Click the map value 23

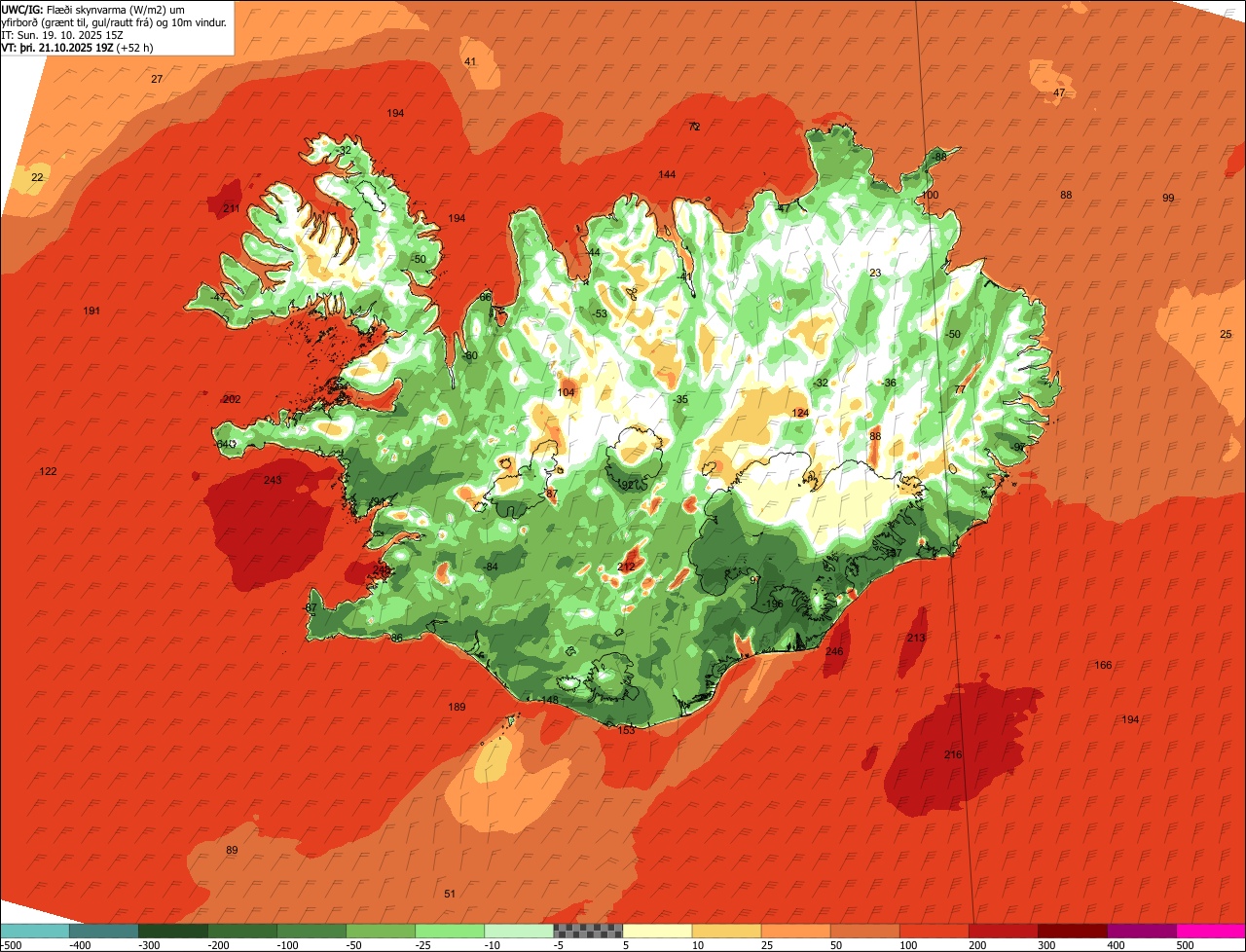pyautogui.click(x=875, y=273)
